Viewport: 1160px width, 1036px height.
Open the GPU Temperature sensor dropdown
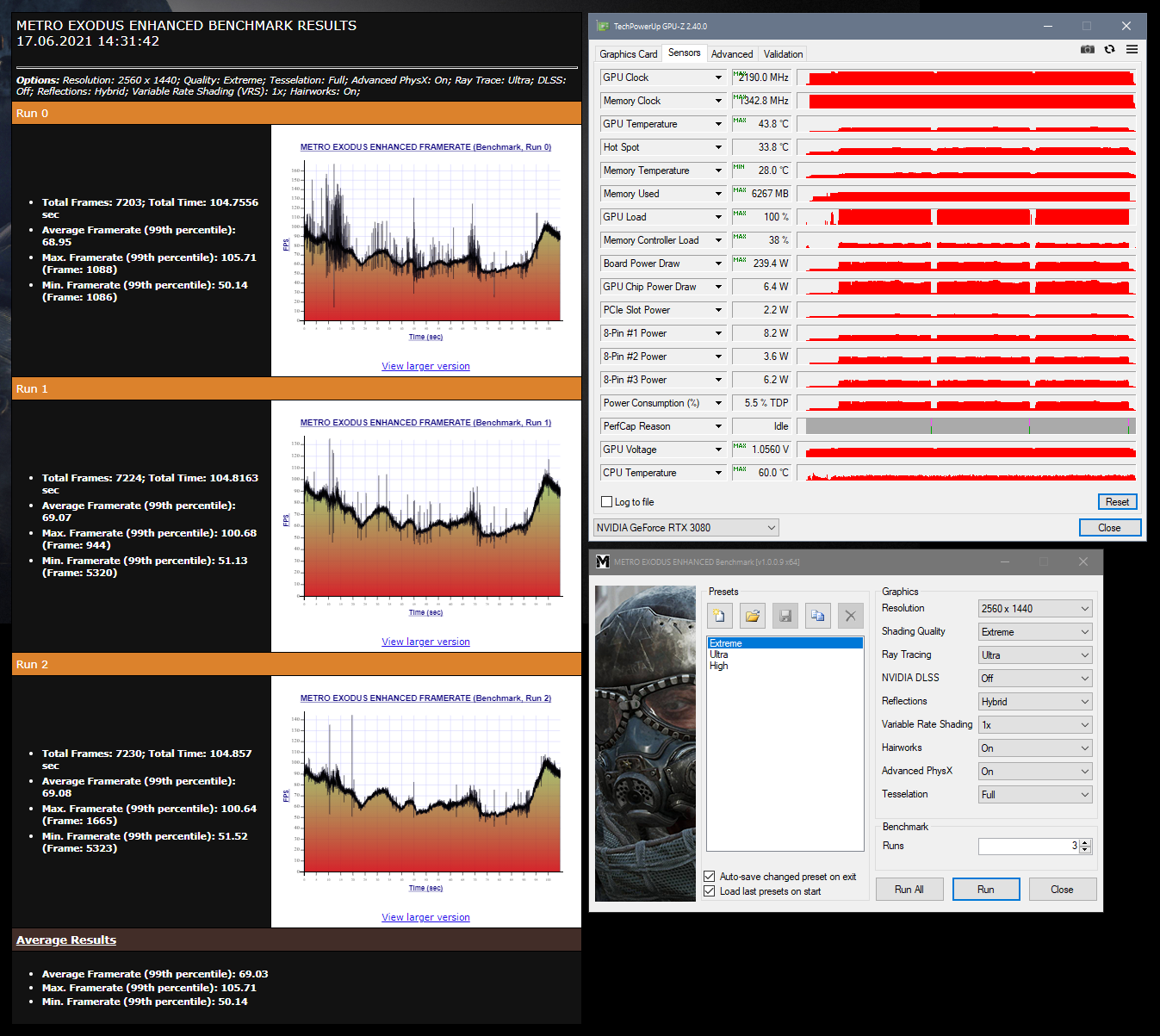tap(718, 124)
